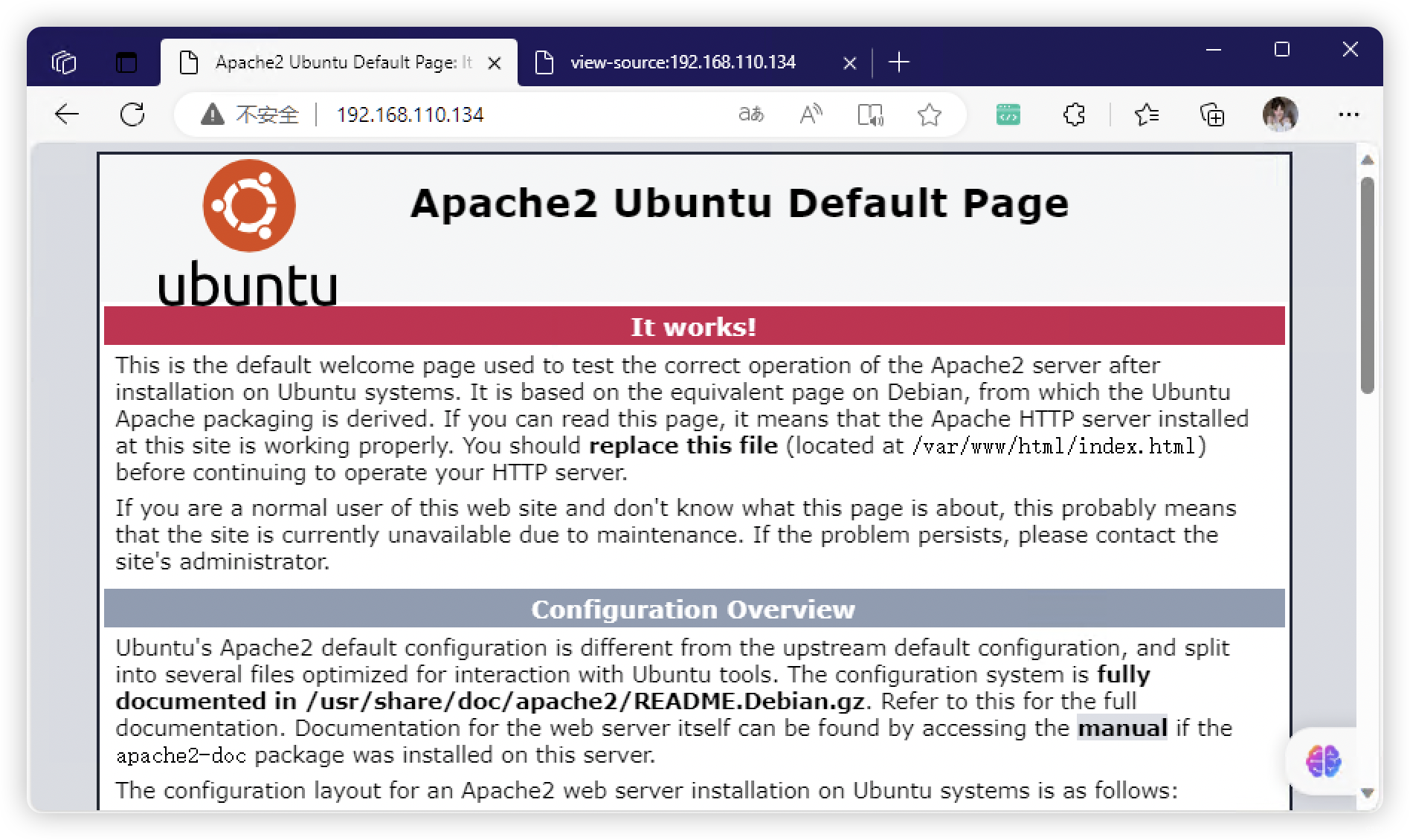Click the scrollbar up arrow
1410x840 pixels.
coord(1367,160)
